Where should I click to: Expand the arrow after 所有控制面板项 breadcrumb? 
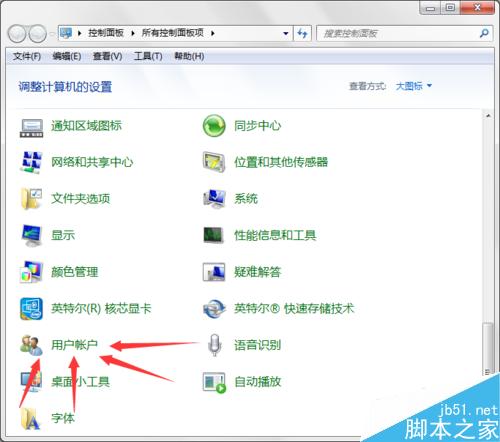click(213, 33)
